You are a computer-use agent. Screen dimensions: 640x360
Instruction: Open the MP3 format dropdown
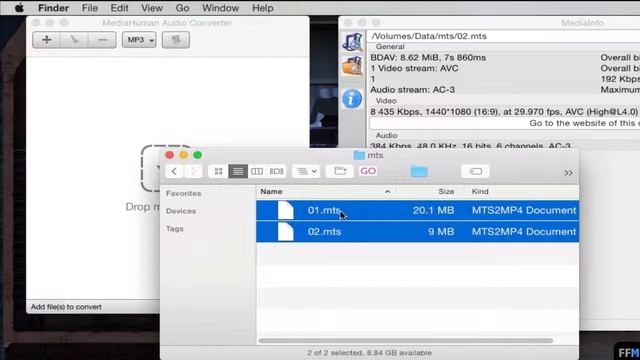(139, 40)
